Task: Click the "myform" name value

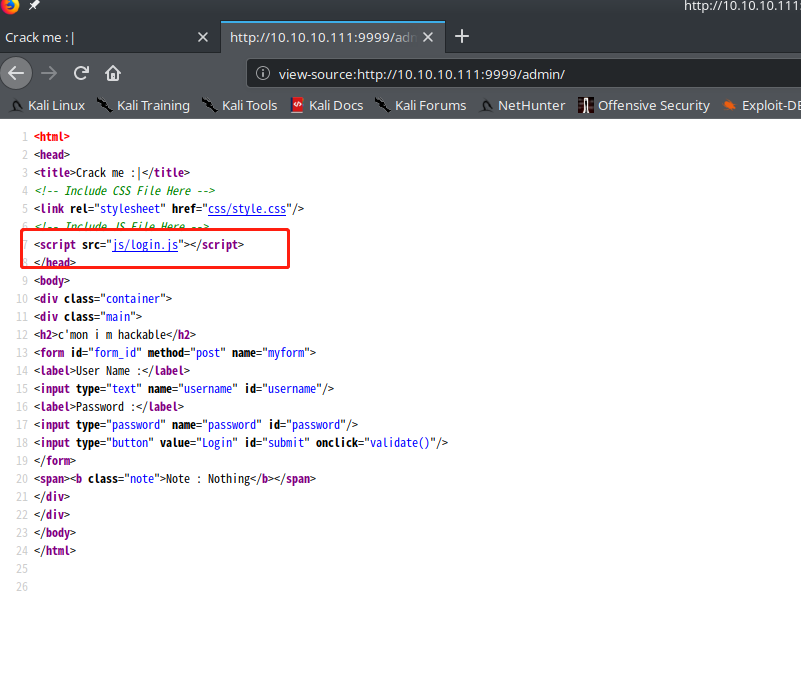Action: pyautogui.click(x=286, y=353)
